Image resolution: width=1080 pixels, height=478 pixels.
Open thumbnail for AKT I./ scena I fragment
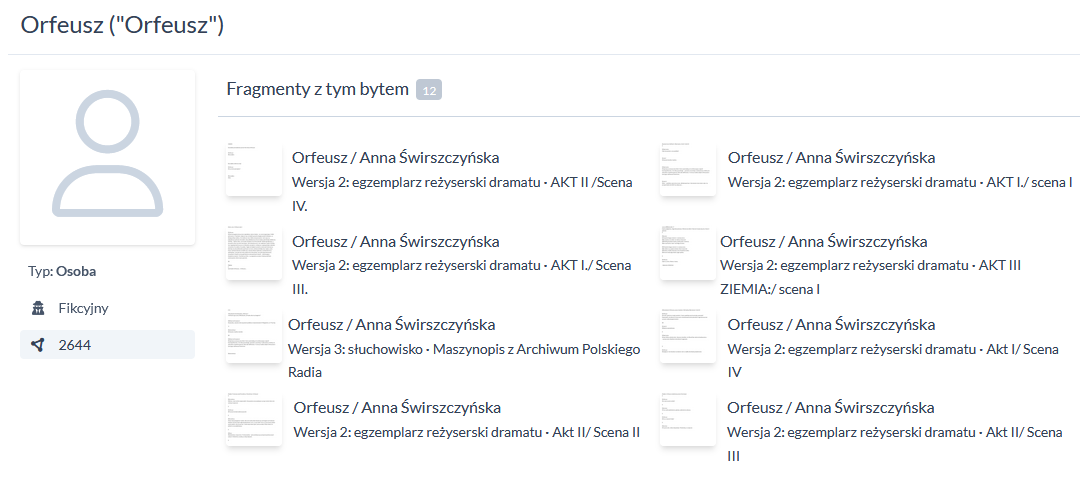688,168
